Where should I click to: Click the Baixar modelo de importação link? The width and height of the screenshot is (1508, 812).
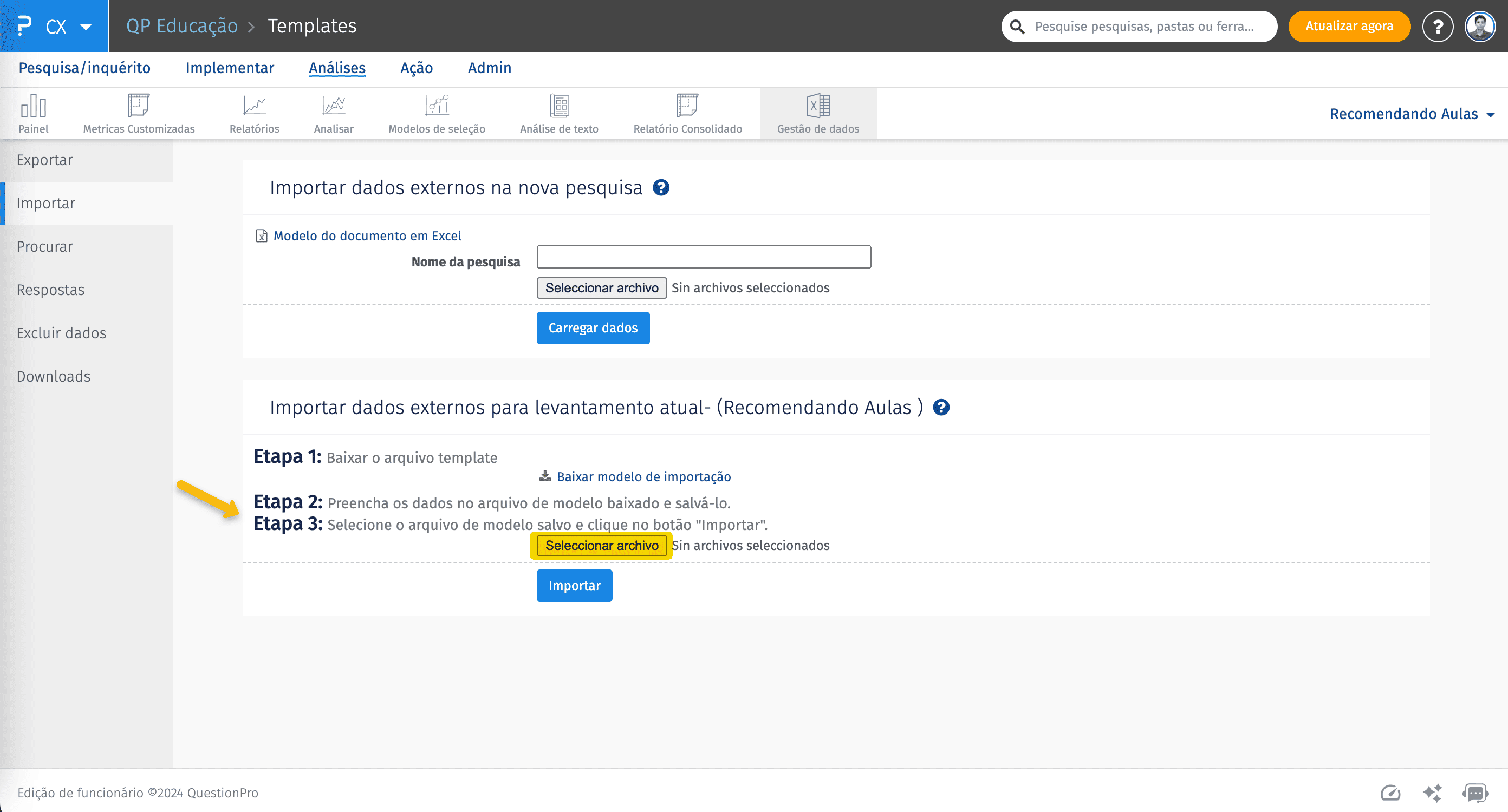point(643,477)
